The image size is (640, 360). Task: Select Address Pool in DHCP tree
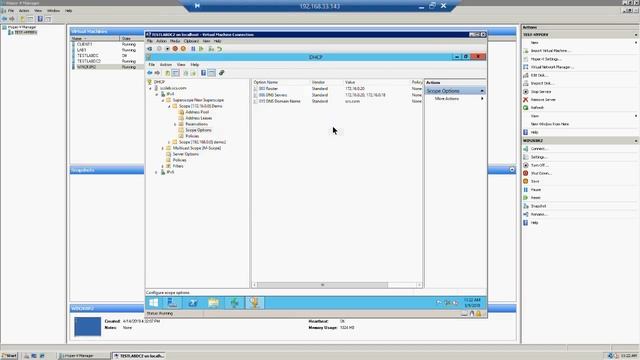[197, 112]
